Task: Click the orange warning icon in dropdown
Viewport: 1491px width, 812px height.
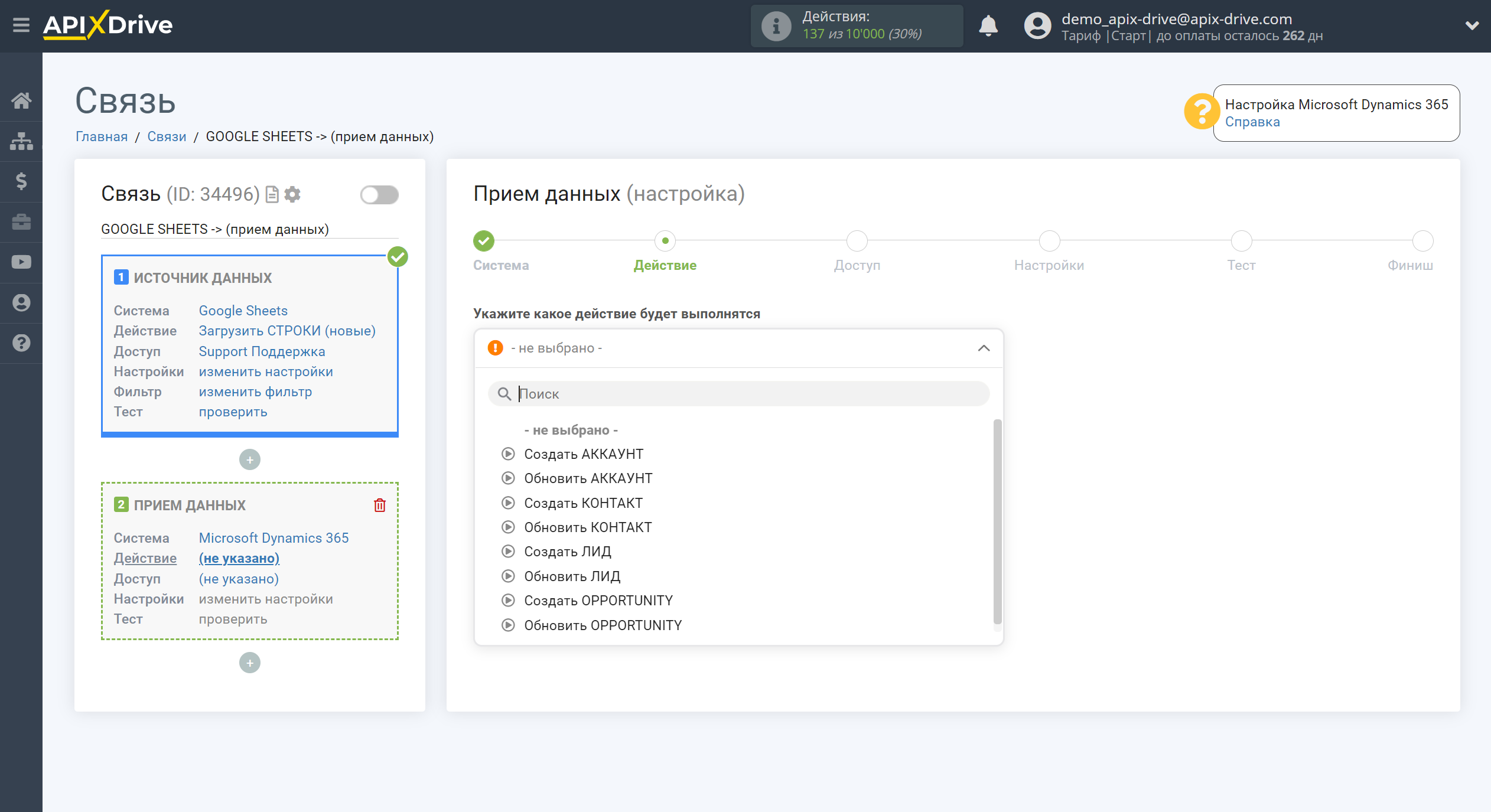Action: (495, 348)
